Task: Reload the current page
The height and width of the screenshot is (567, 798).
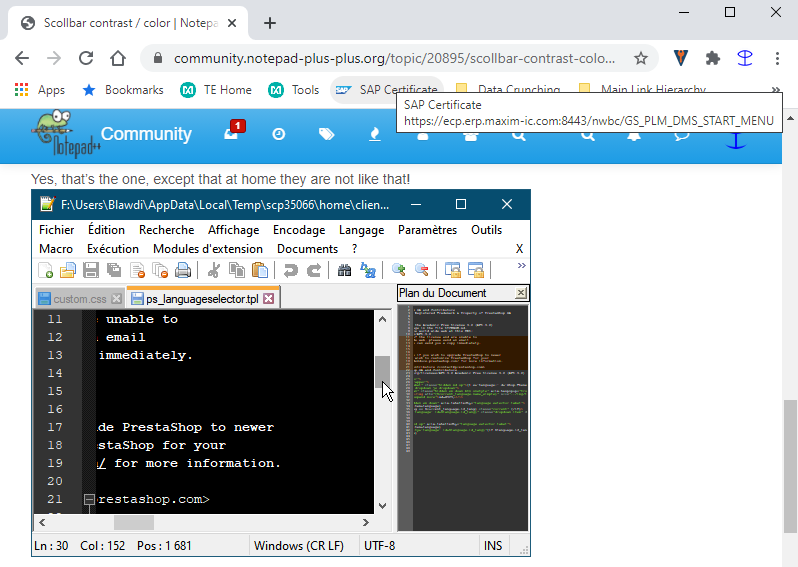Action: 86,59
